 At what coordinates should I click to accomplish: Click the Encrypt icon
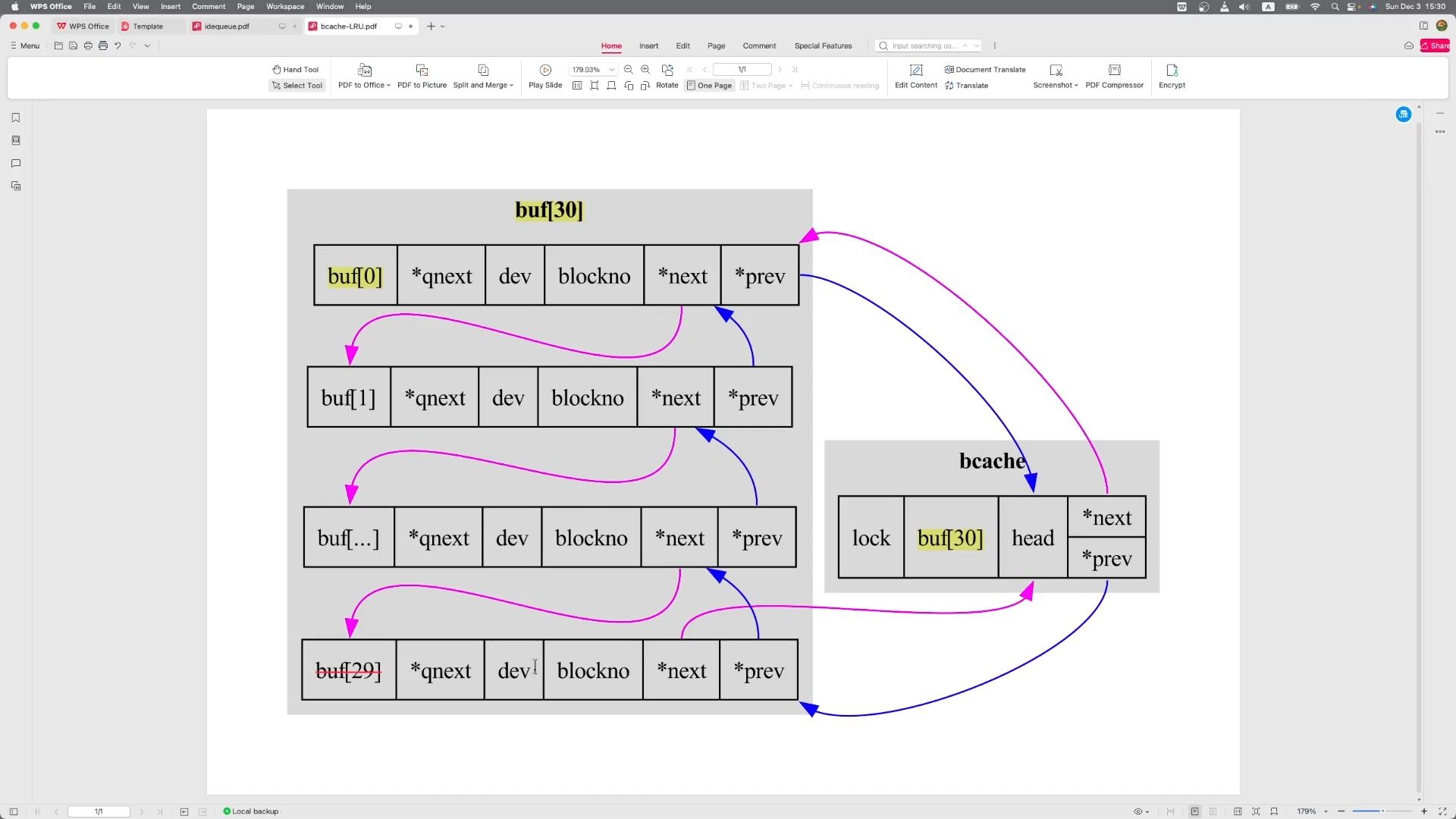click(x=1172, y=70)
